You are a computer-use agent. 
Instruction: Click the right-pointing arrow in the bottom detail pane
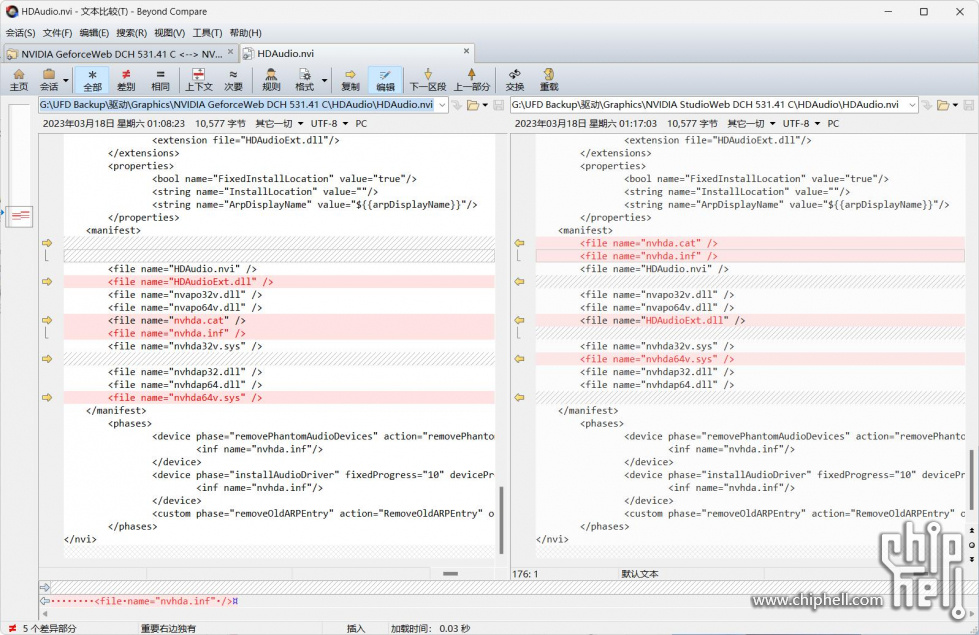45,588
